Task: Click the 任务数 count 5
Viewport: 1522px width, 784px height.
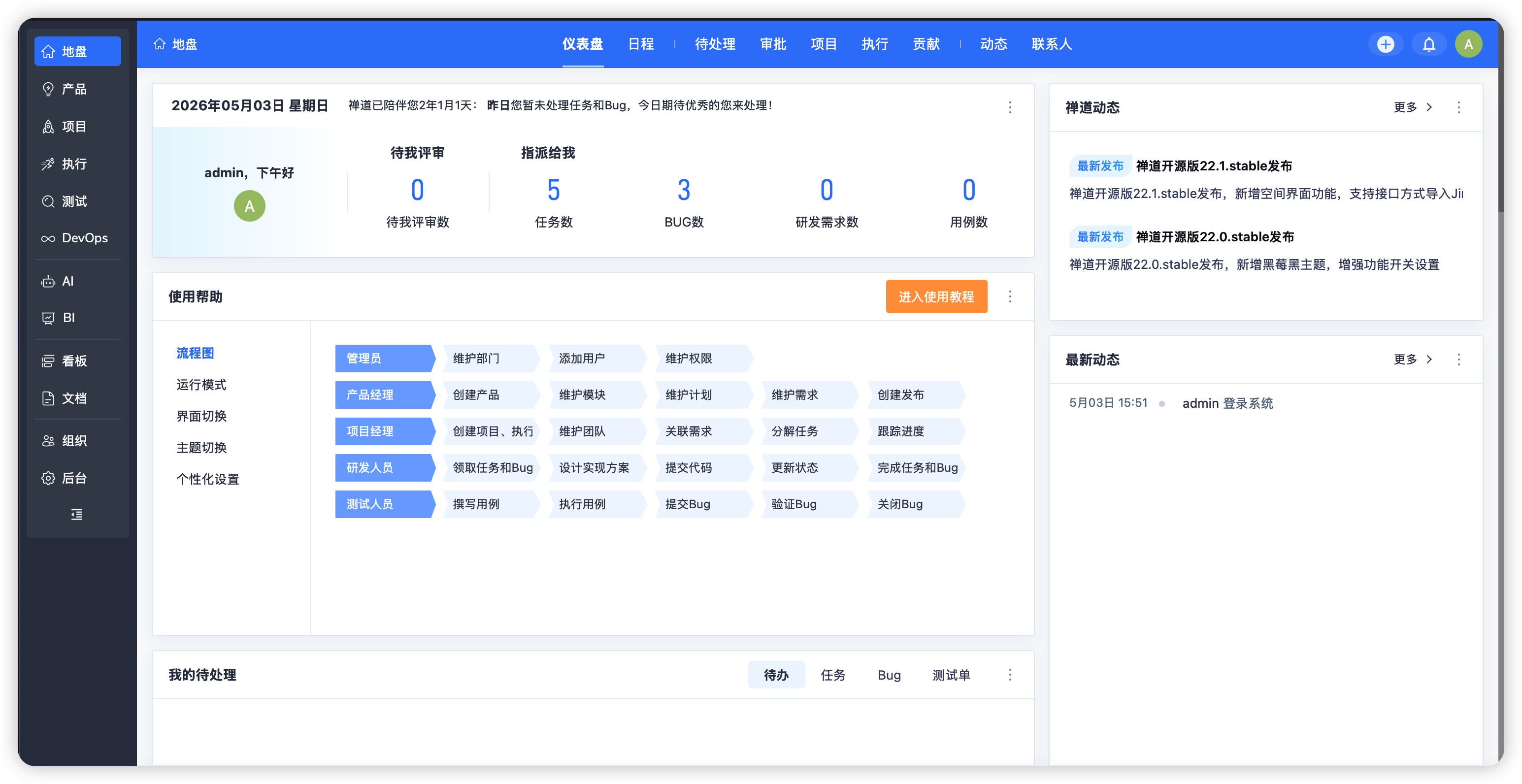Action: click(553, 190)
